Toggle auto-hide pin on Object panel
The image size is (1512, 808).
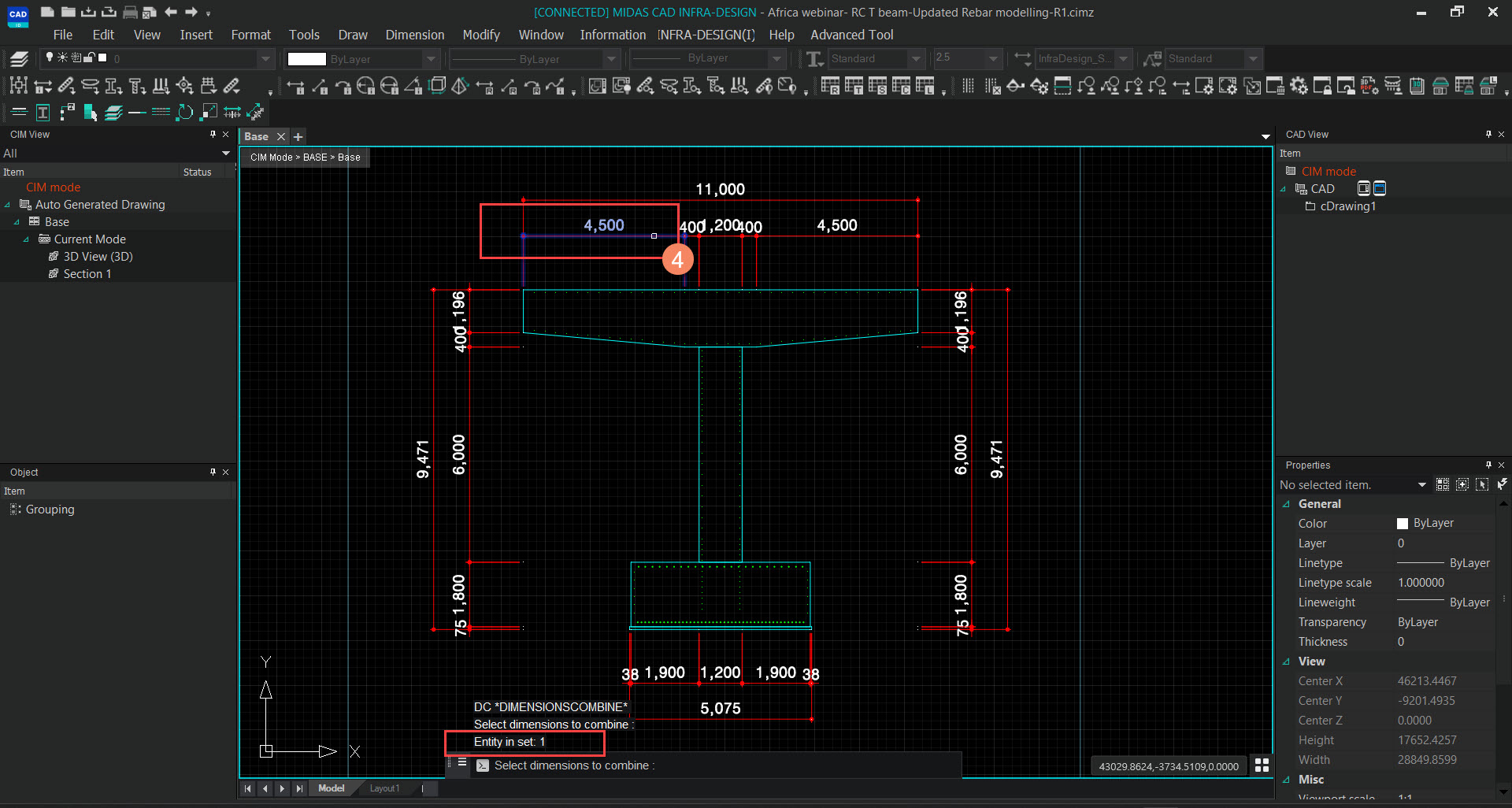click(213, 472)
